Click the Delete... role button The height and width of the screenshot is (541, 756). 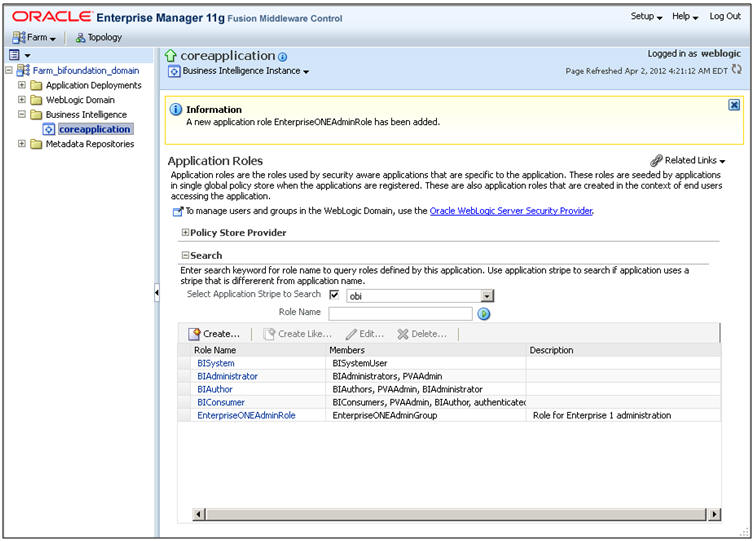coord(422,334)
